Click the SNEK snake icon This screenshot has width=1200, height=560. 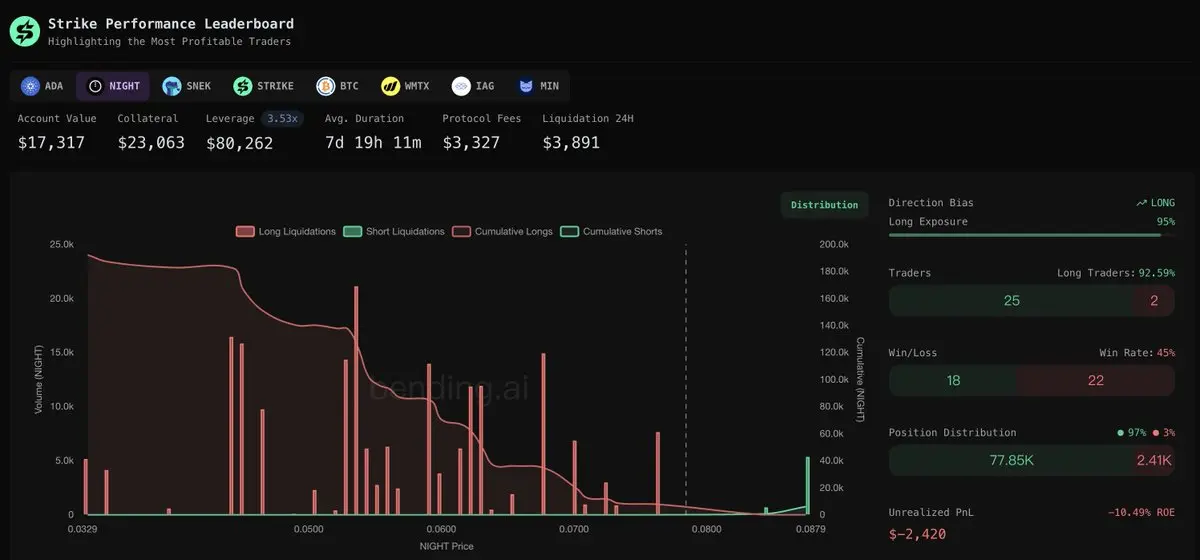[172, 86]
